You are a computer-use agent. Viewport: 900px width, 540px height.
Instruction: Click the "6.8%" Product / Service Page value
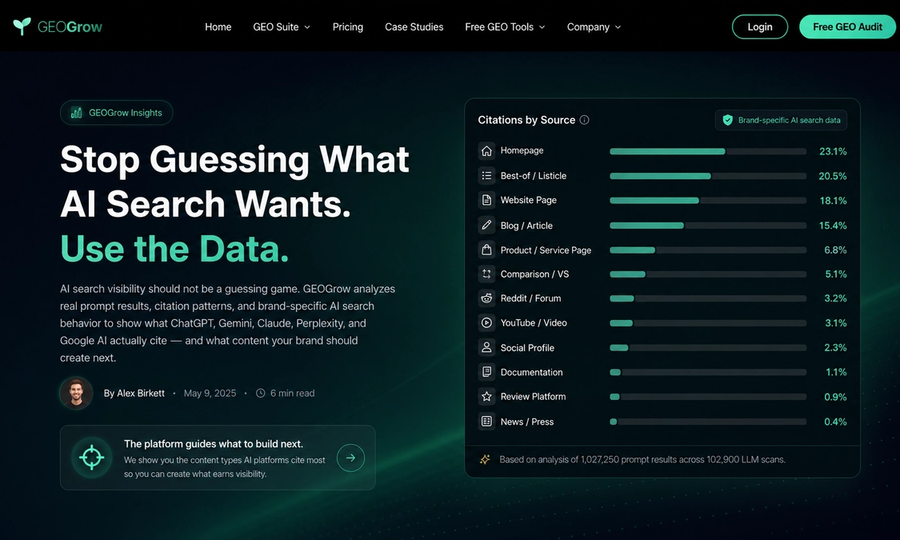pos(835,250)
